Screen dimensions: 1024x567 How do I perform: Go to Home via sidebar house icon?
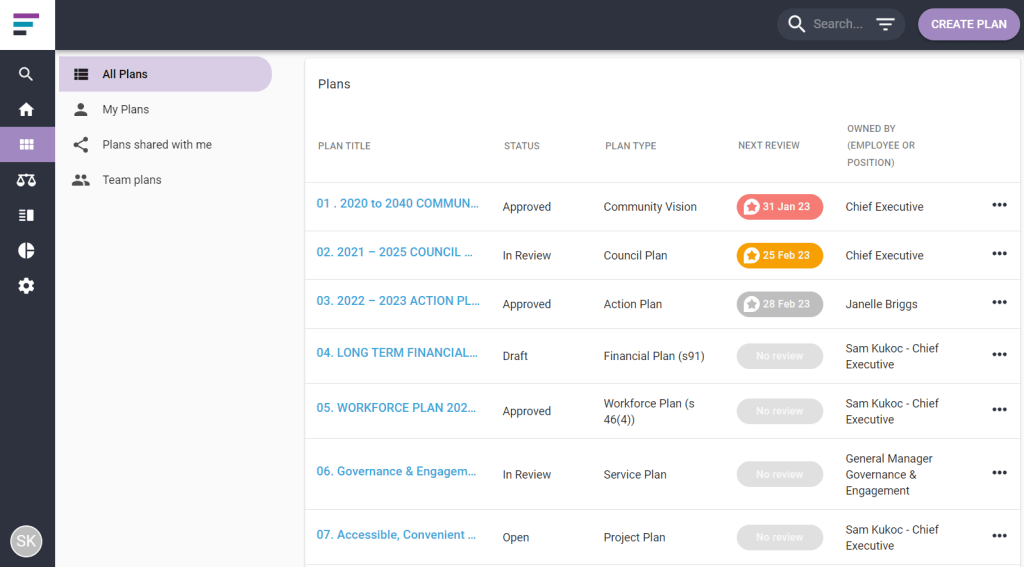pyautogui.click(x=26, y=109)
